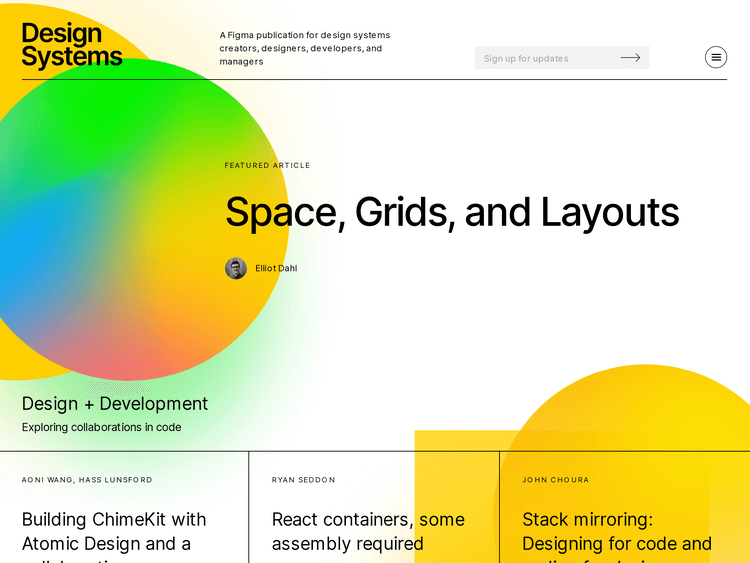Click the Ryan Seddon byline
750x563 pixels.
click(x=303, y=480)
